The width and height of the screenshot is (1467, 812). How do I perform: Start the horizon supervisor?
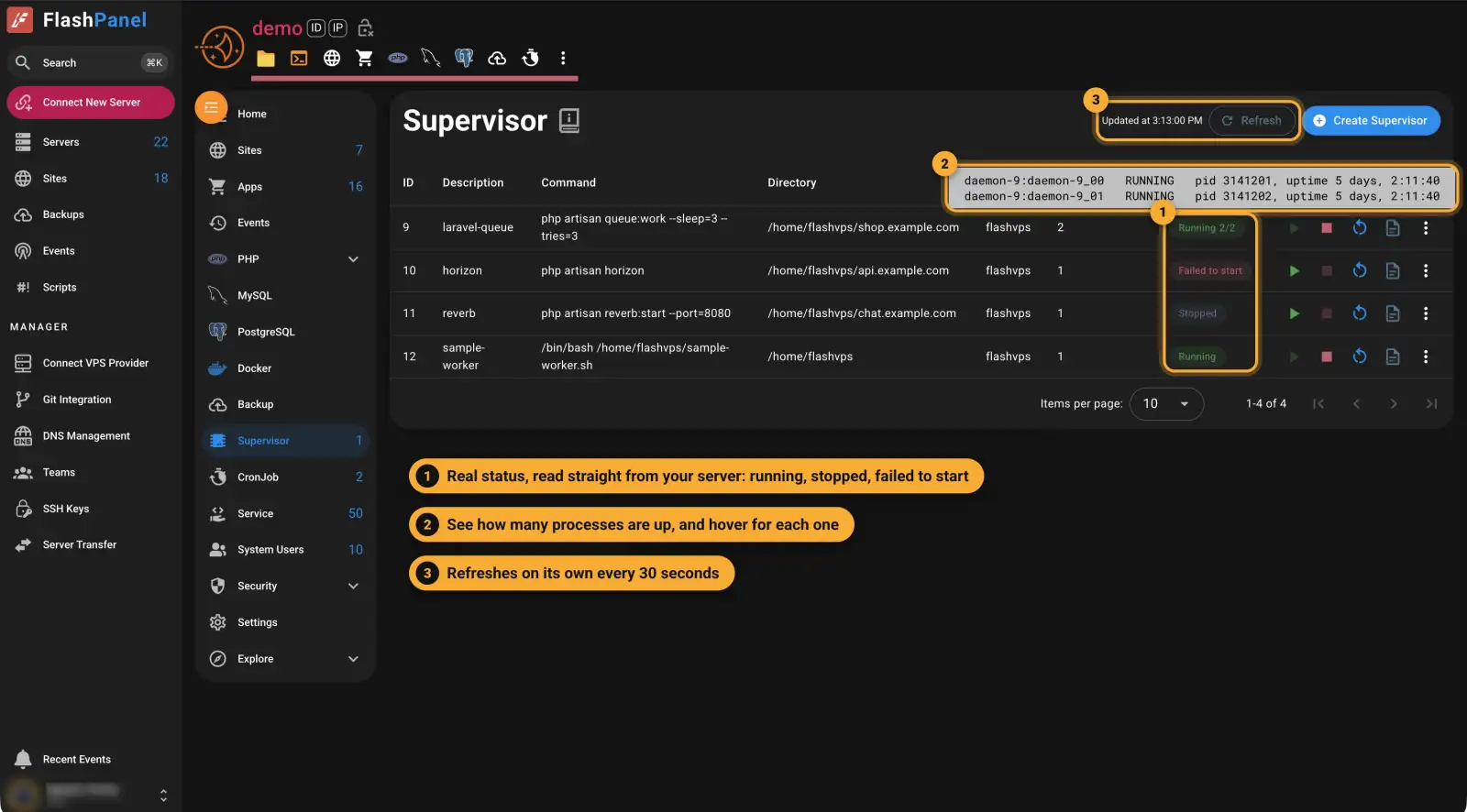(x=1294, y=271)
